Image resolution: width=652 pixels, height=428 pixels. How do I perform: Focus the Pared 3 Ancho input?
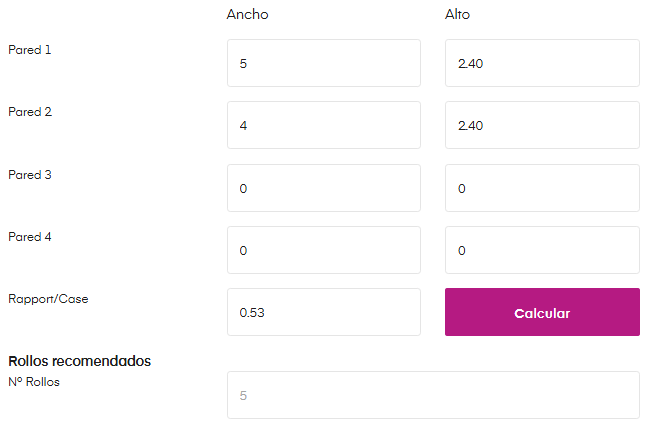pos(324,188)
